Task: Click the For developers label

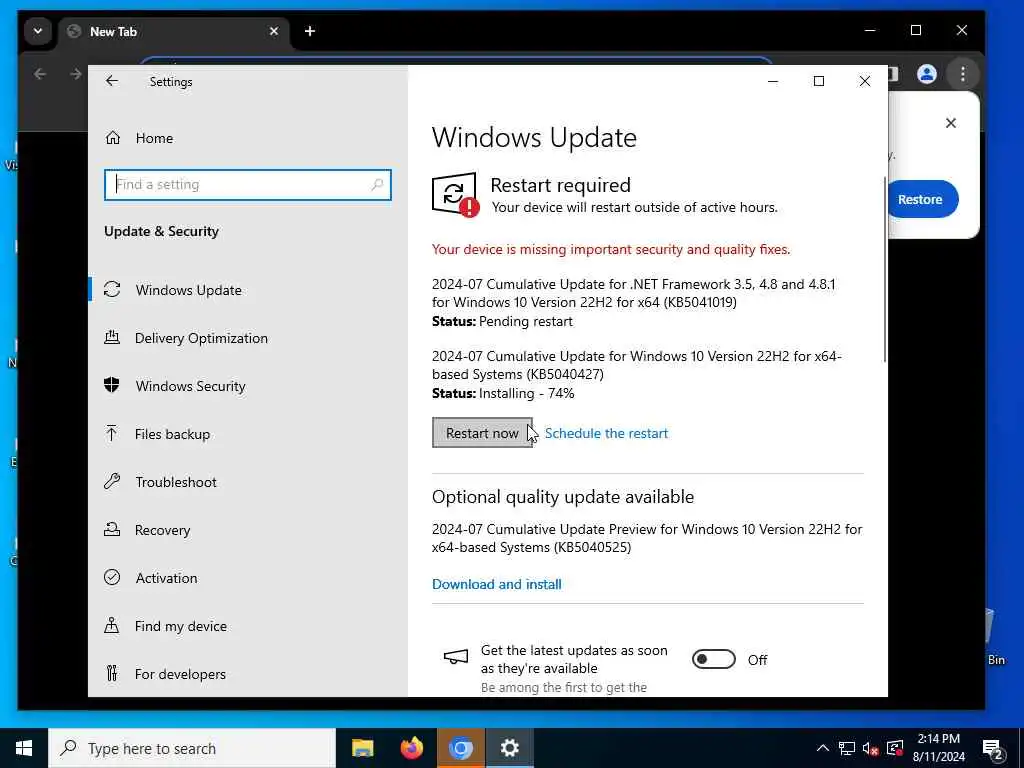Action: tap(180, 674)
